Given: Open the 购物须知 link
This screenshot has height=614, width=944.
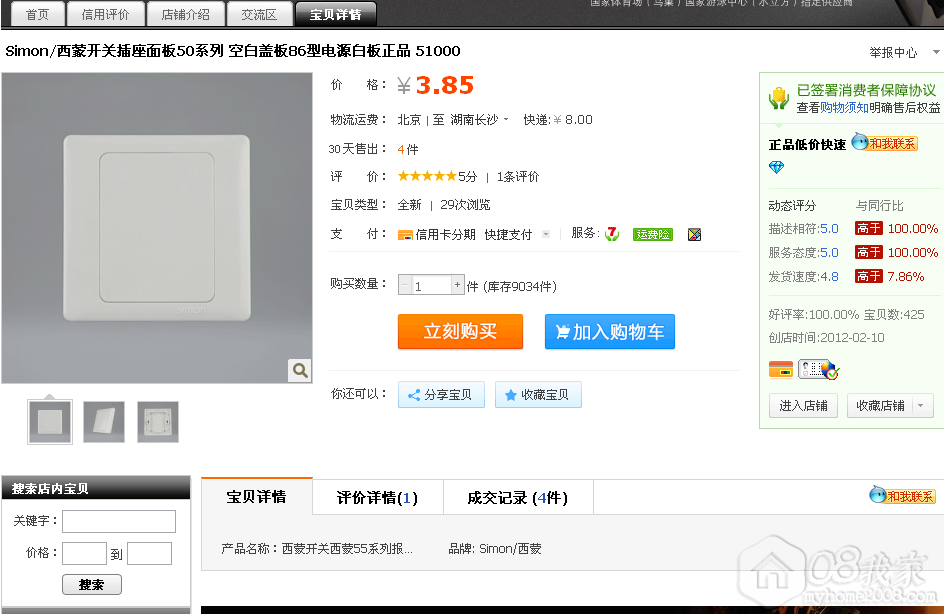Looking at the screenshot, I should [x=844, y=108].
